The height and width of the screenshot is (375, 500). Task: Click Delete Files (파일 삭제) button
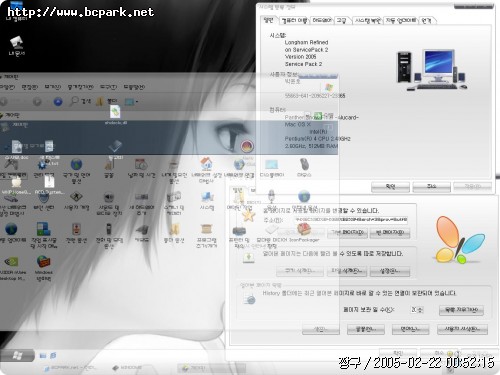pos(347,271)
